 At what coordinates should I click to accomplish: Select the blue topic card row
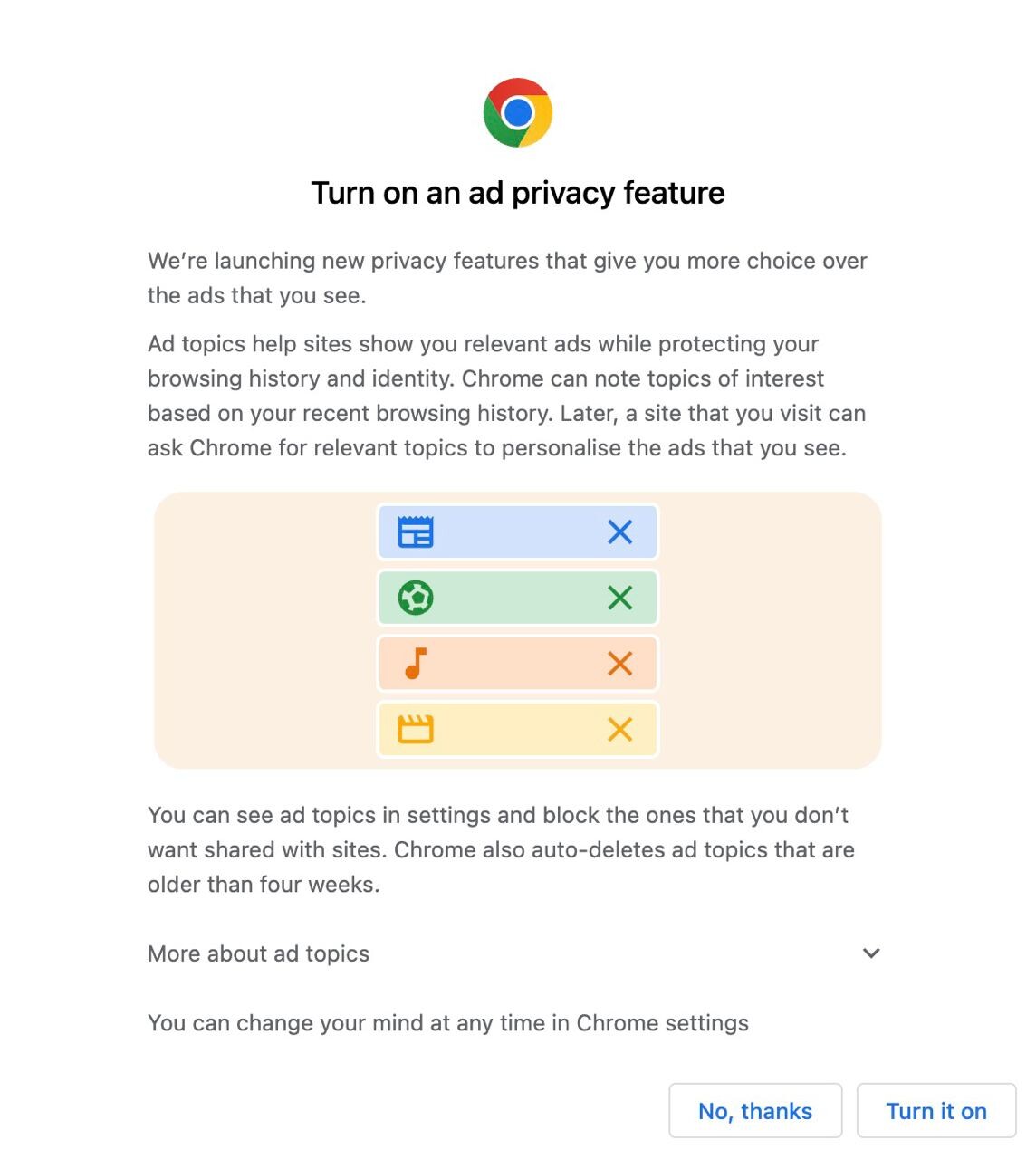coord(518,532)
